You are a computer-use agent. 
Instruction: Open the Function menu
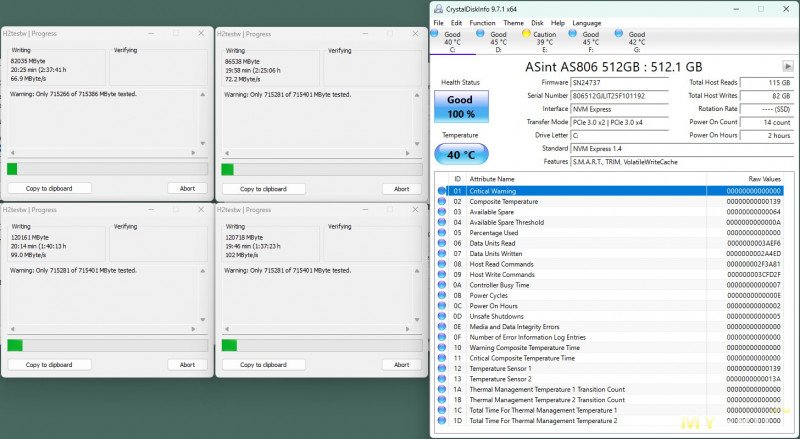point(482,23)
